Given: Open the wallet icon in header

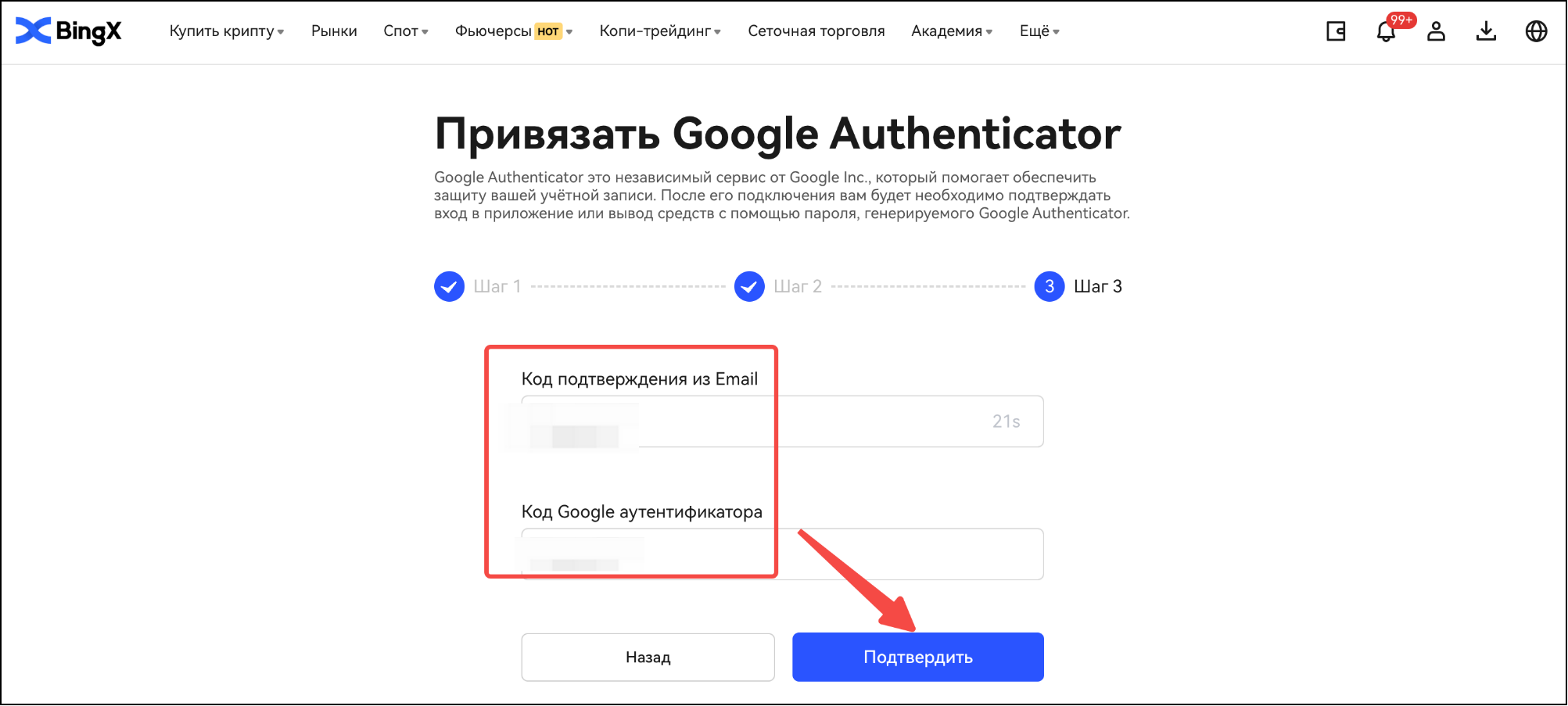Looking at the screenshot, I should (x=1336, y=31).
